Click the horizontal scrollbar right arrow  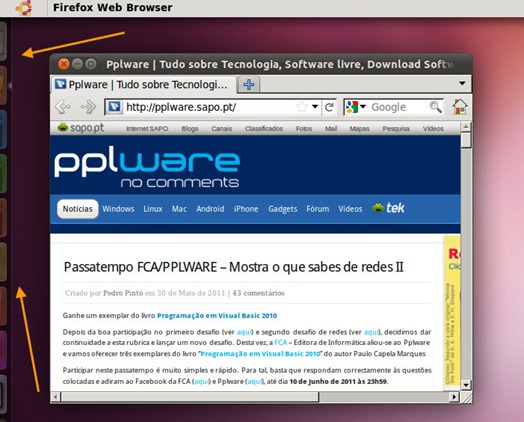[453, 397]
